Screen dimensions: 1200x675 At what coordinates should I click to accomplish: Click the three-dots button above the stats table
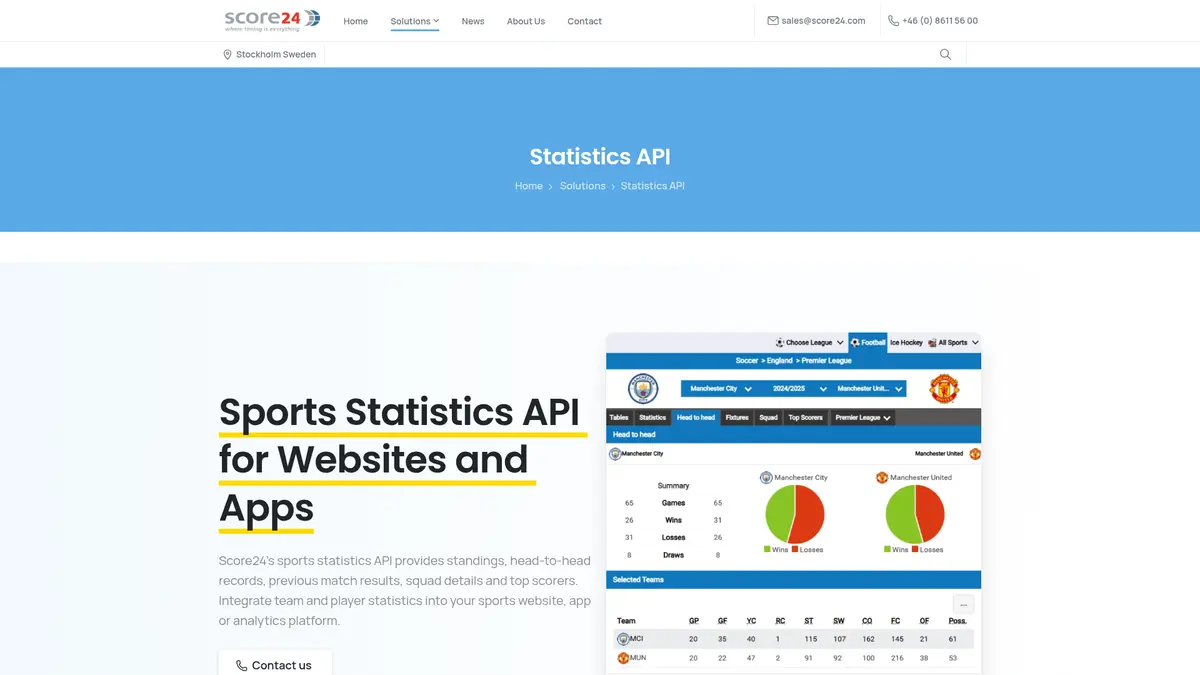click(x=963, y=604)
